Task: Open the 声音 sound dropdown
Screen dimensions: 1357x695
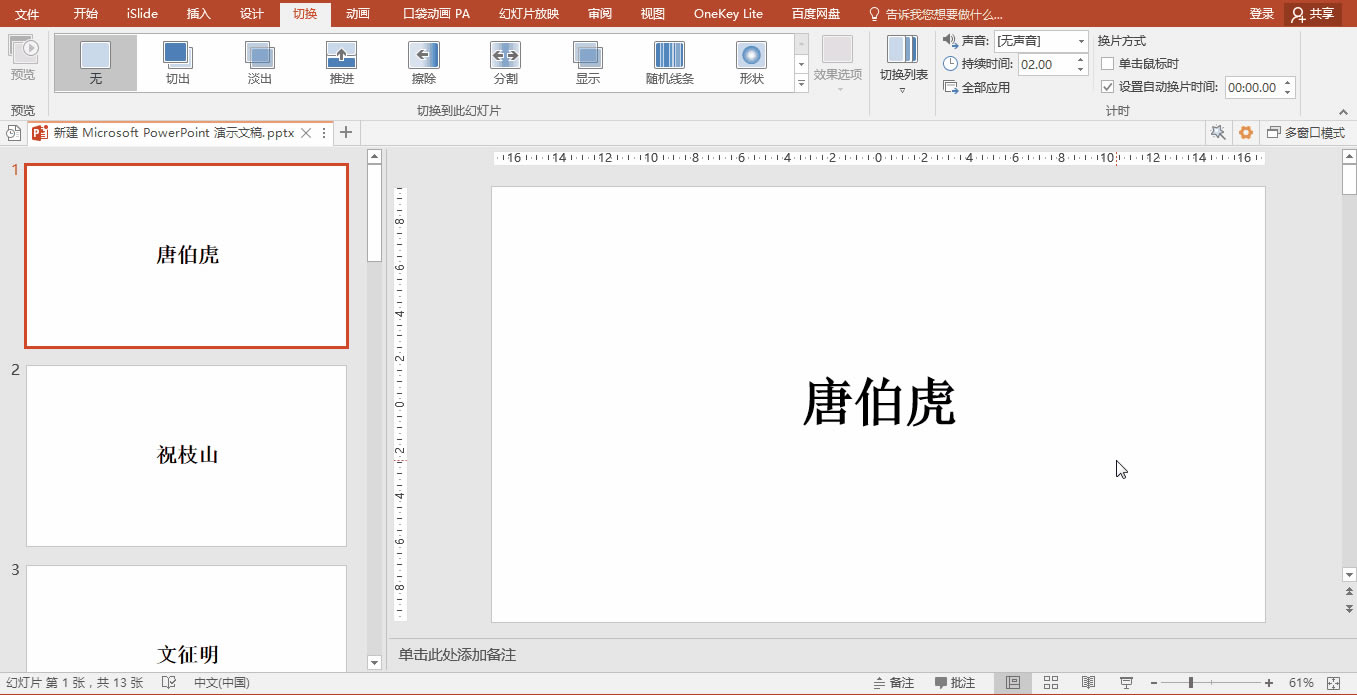Action: [x=1041, y=41]
